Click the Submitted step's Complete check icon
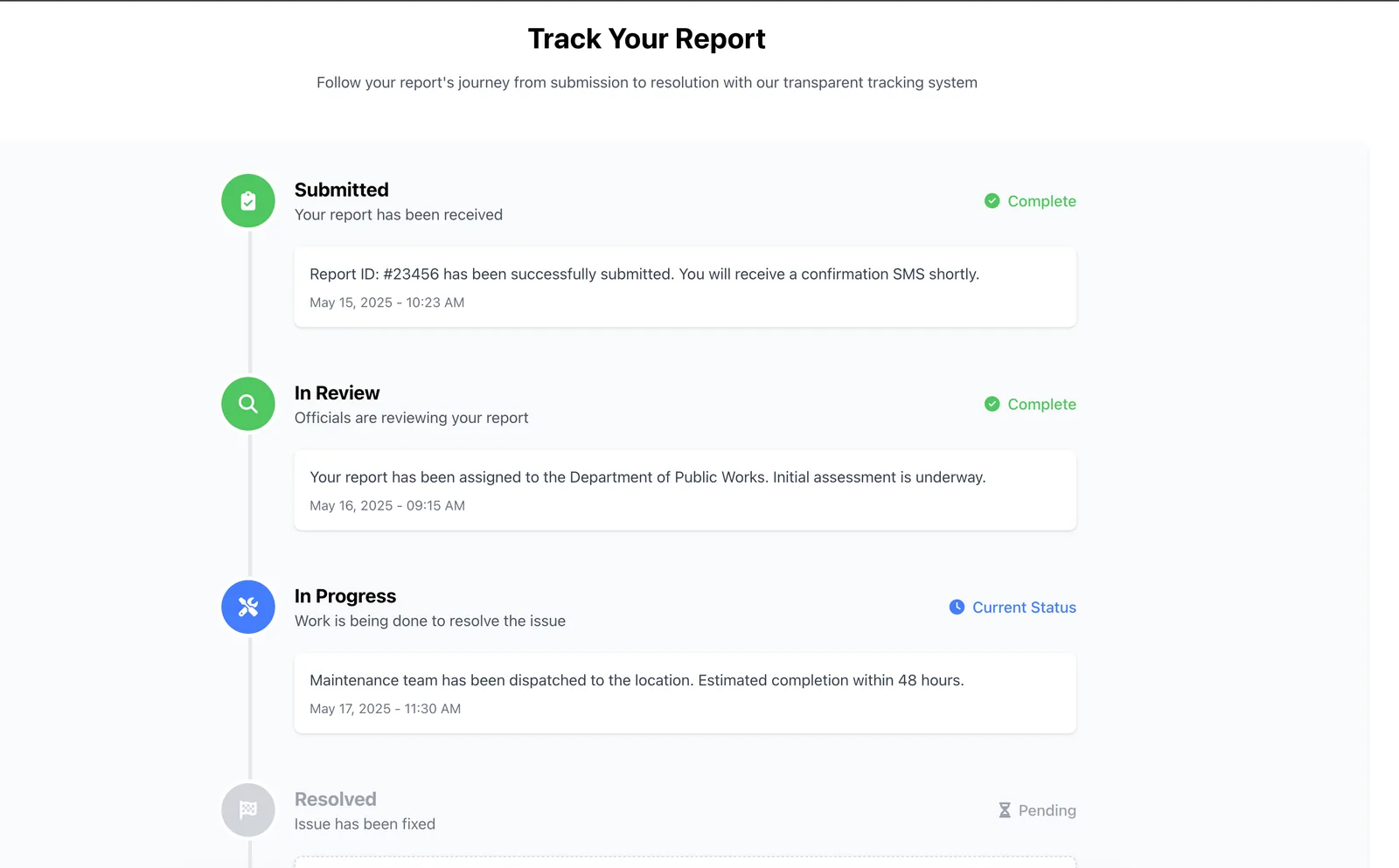The image size is (1399, 868). [x=992, y=201]
